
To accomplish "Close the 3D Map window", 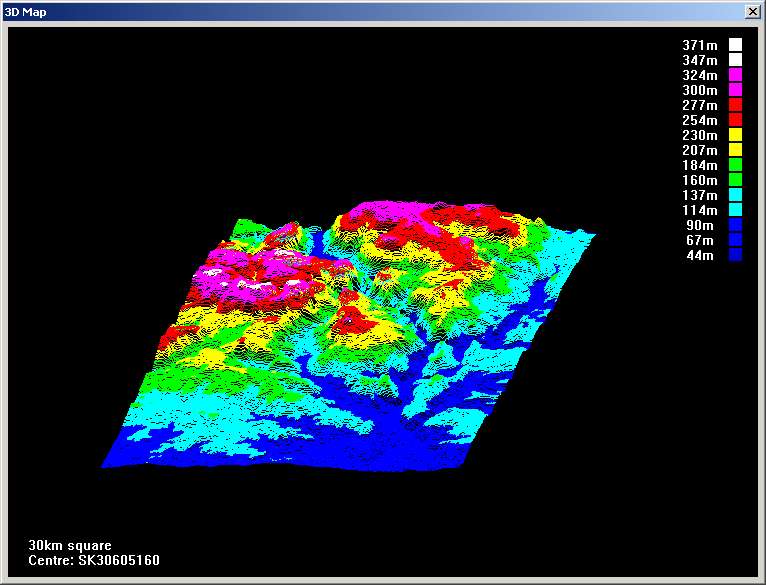I will point(752,12).
